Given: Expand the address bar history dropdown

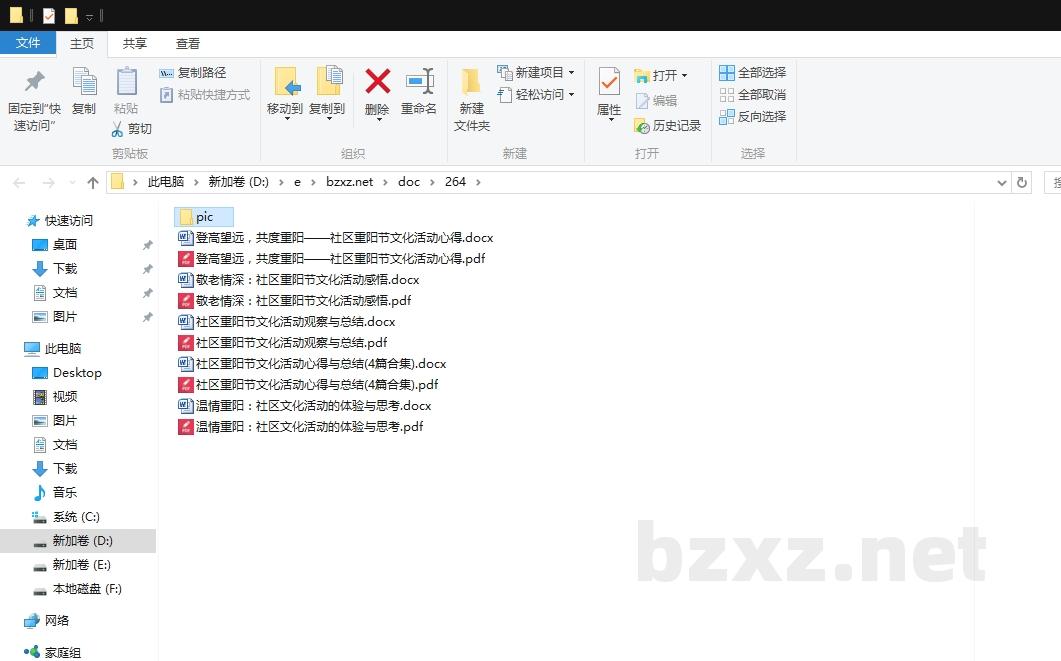Looking at the screenshot, I should [x=1002, y=182].
